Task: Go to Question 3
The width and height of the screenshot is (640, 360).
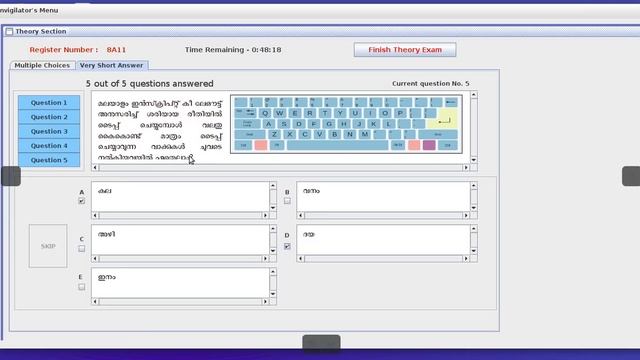Action: click(x=49, y=131)
